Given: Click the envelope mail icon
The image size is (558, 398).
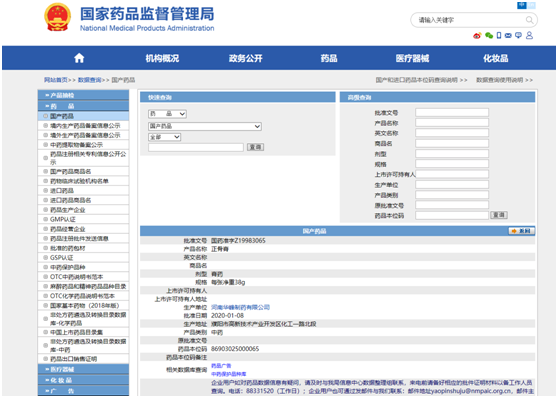Looking at the screenshot, I should click(508, 35).
